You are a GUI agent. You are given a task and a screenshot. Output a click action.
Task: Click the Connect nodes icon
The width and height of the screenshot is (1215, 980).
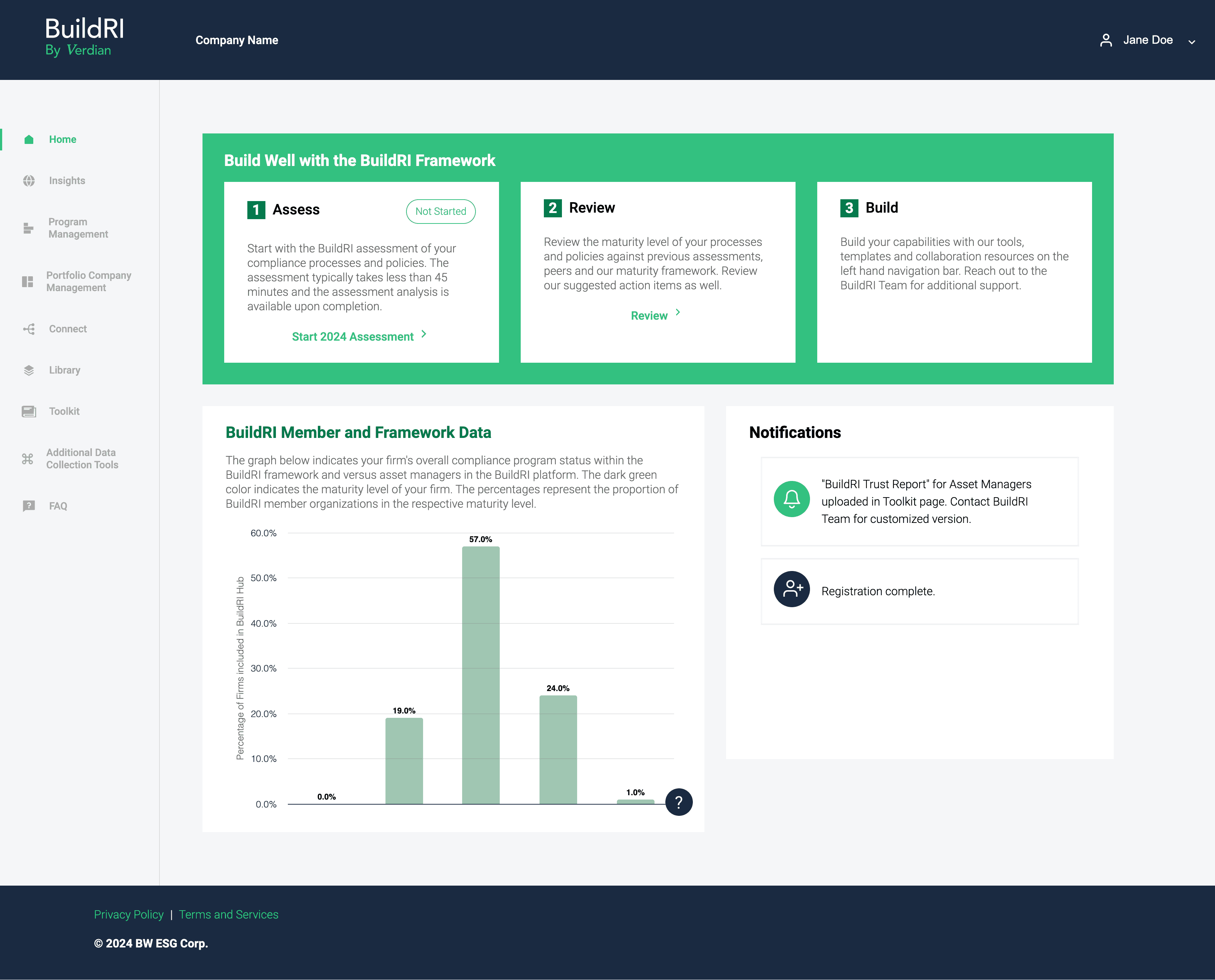29,329
